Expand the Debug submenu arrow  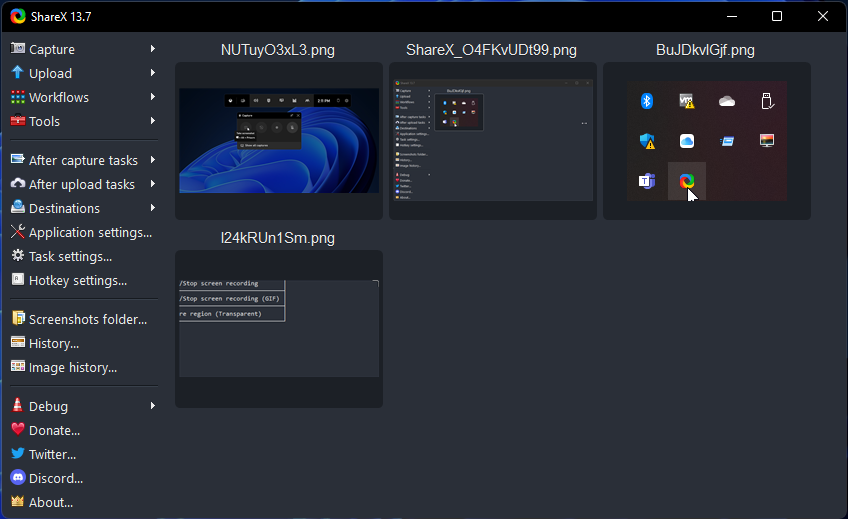click(153, 405)
